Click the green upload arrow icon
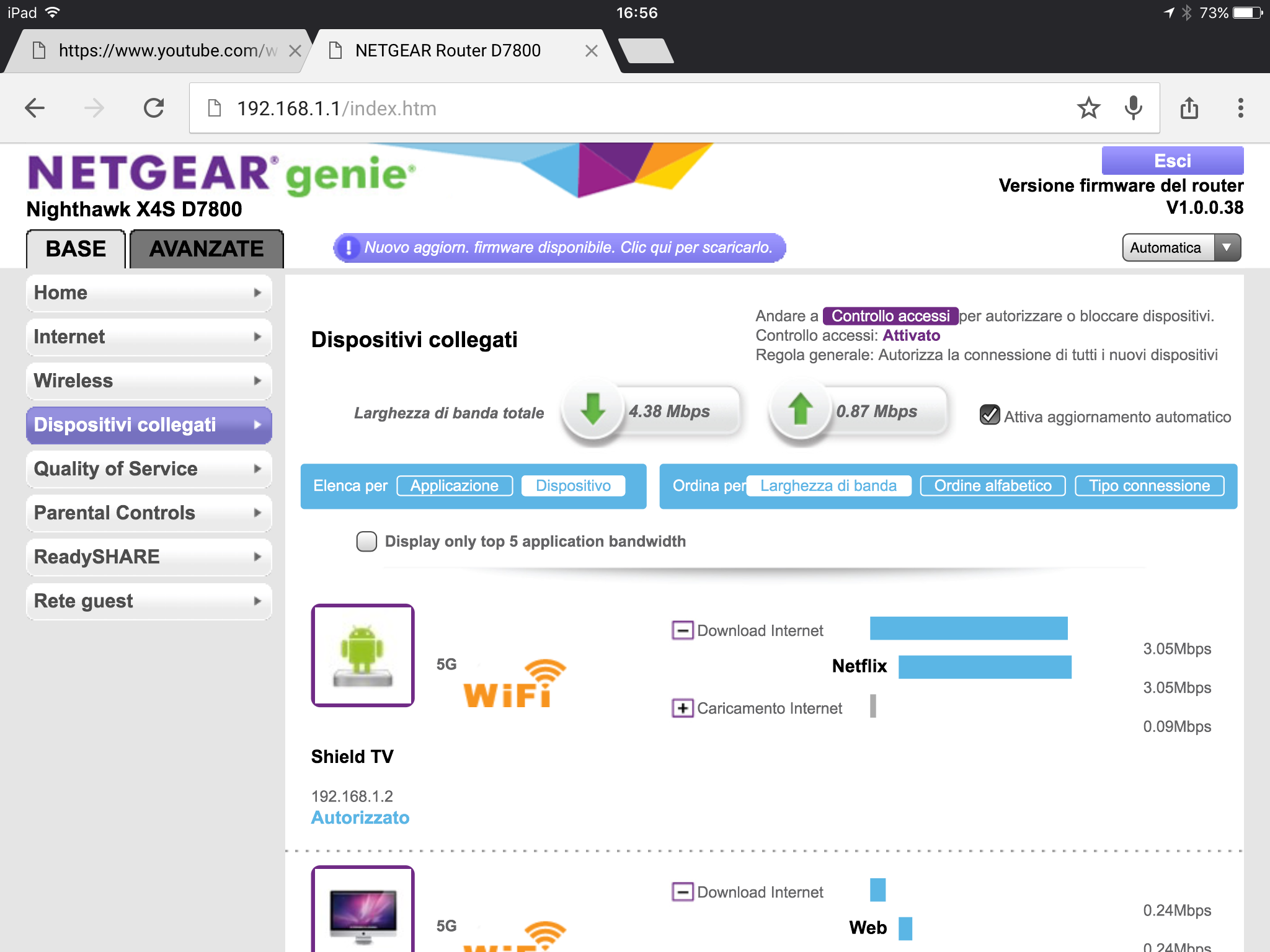 click(801, 410)
